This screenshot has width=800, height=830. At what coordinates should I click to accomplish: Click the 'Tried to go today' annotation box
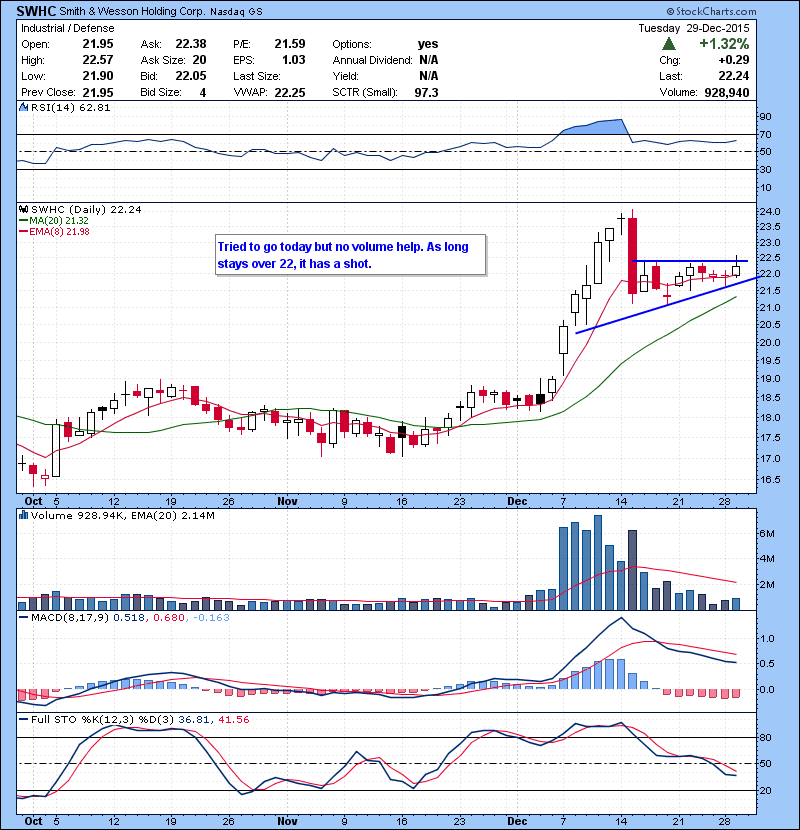point(350,255)
